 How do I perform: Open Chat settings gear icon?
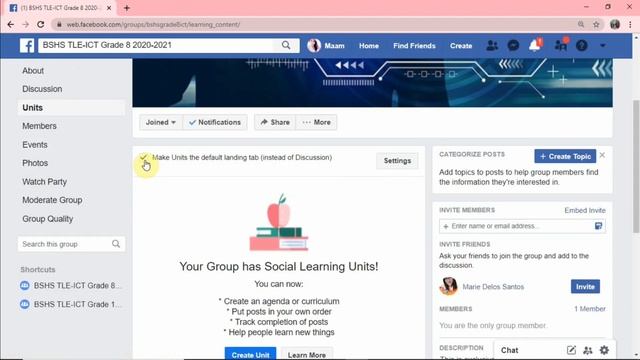point(604,350)
